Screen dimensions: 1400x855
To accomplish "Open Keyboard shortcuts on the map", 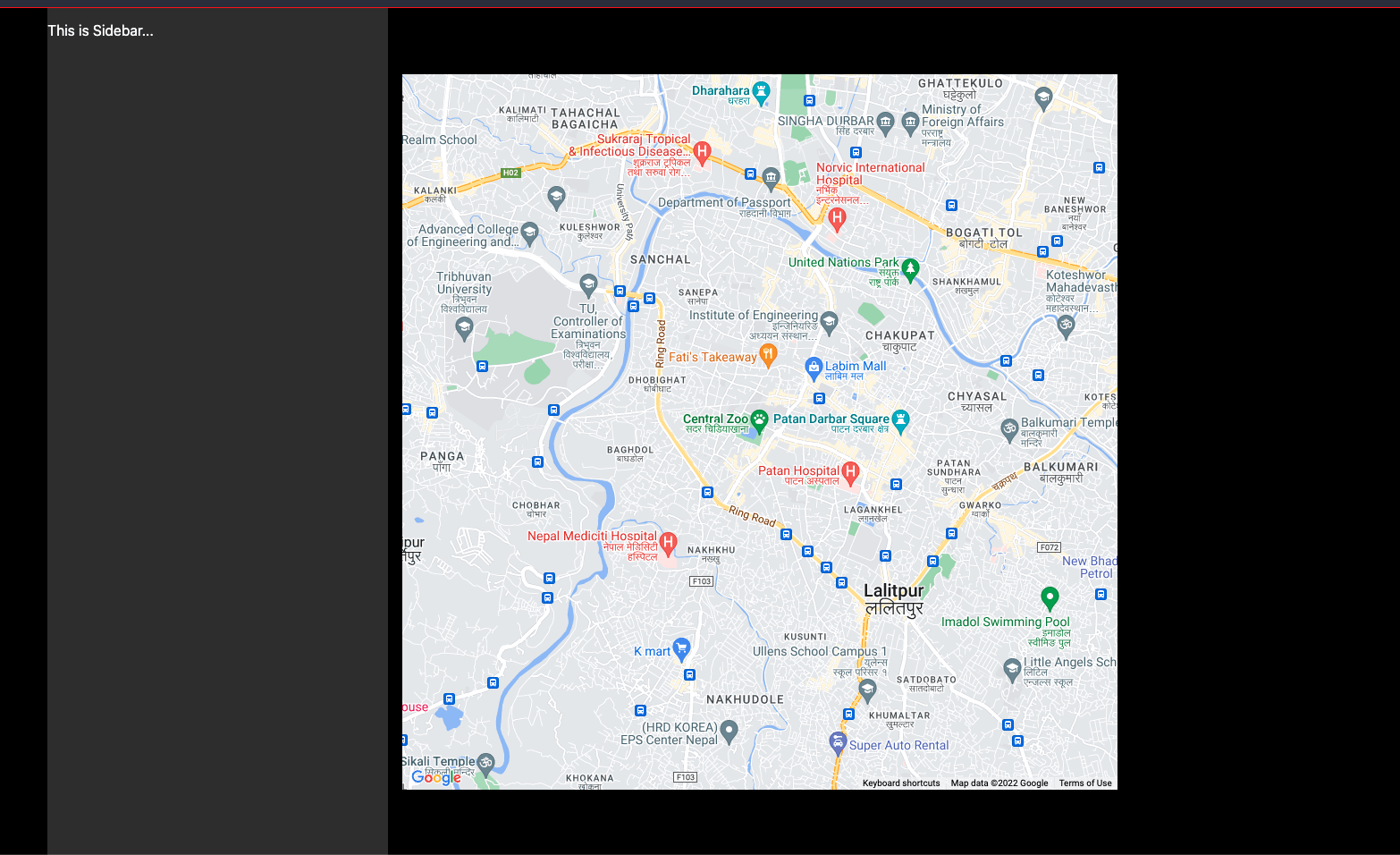I will tap(901, 783).
